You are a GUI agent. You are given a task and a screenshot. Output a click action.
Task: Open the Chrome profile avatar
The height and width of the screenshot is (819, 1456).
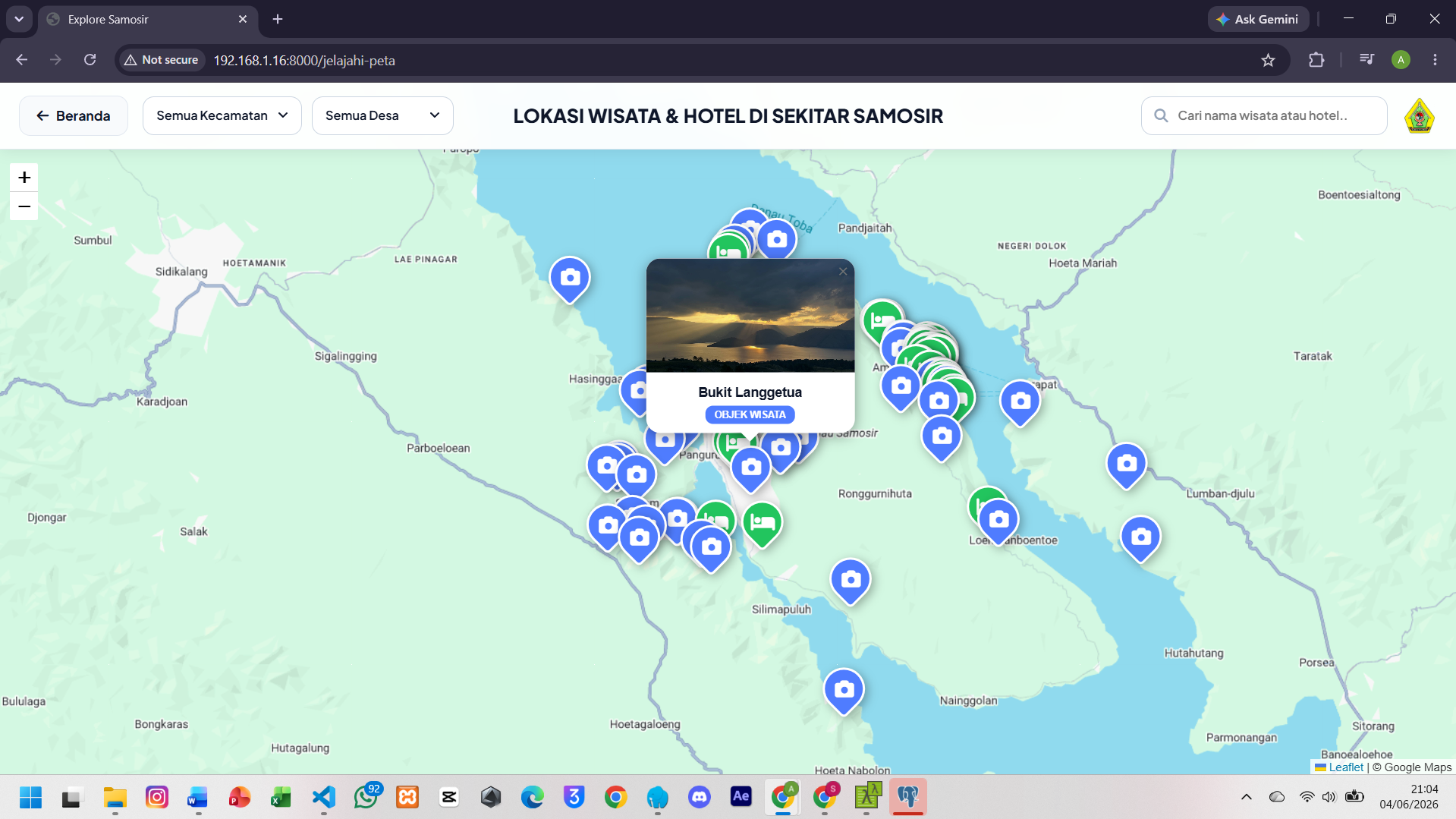coord(1401,60)
